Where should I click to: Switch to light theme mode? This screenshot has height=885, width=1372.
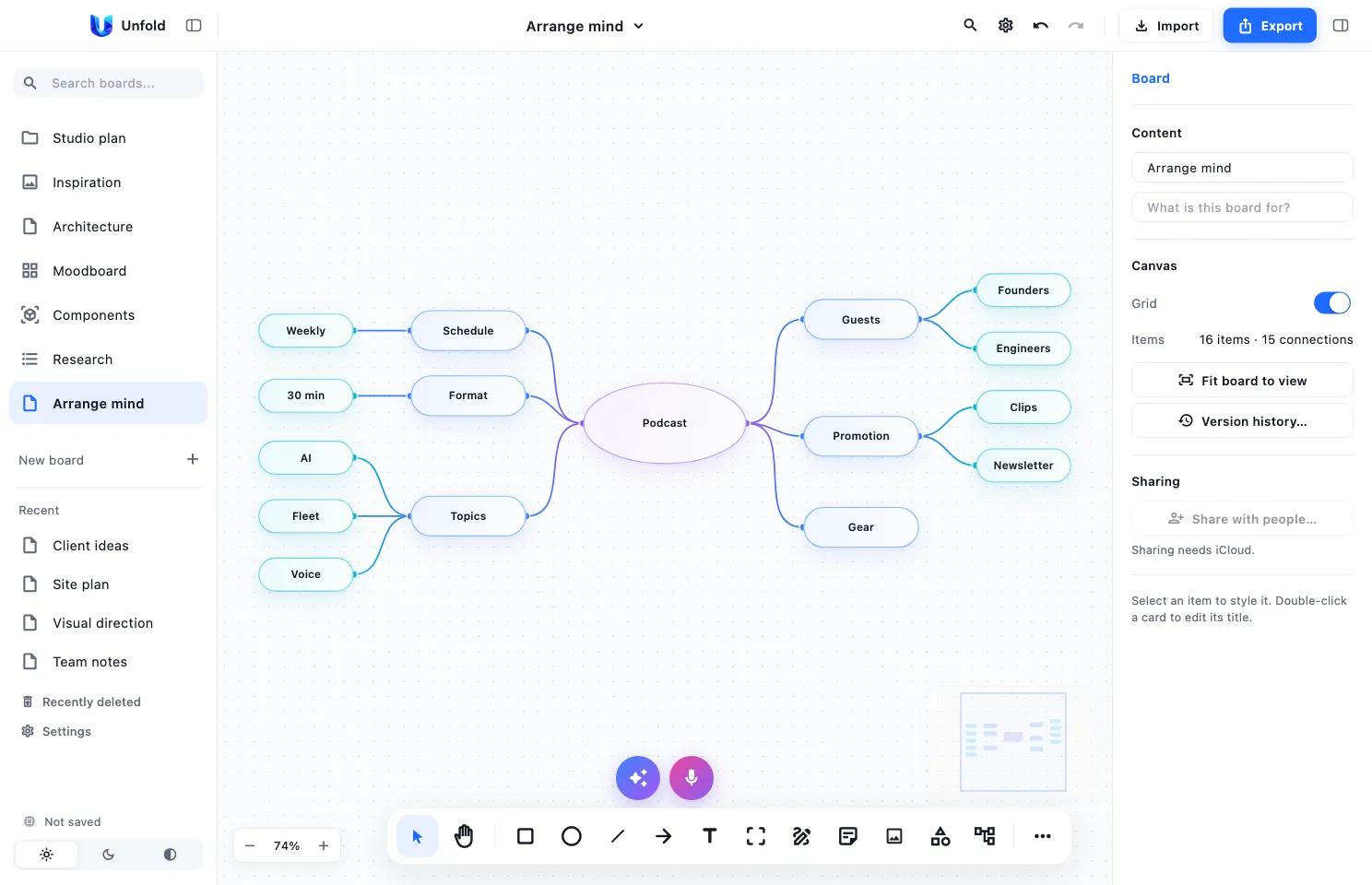point(46,855)
